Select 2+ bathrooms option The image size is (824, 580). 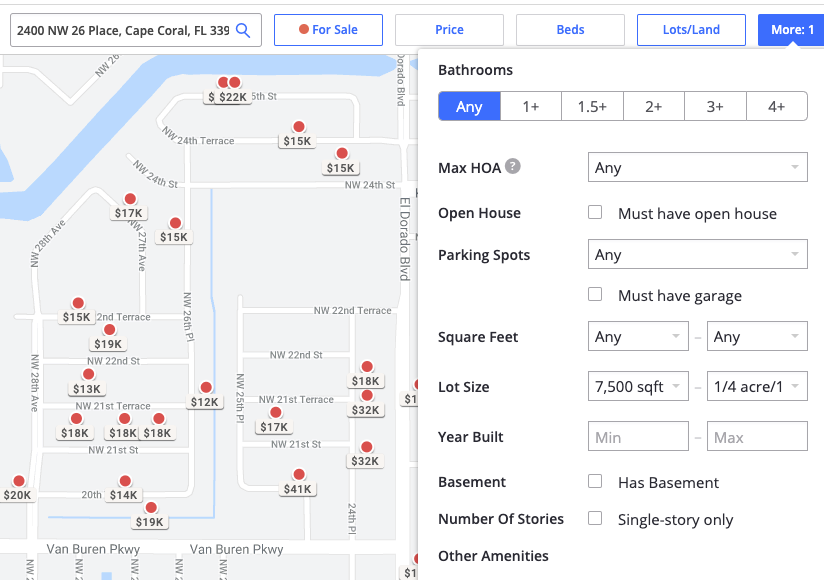pyautogui.click(x=654, y=107)
